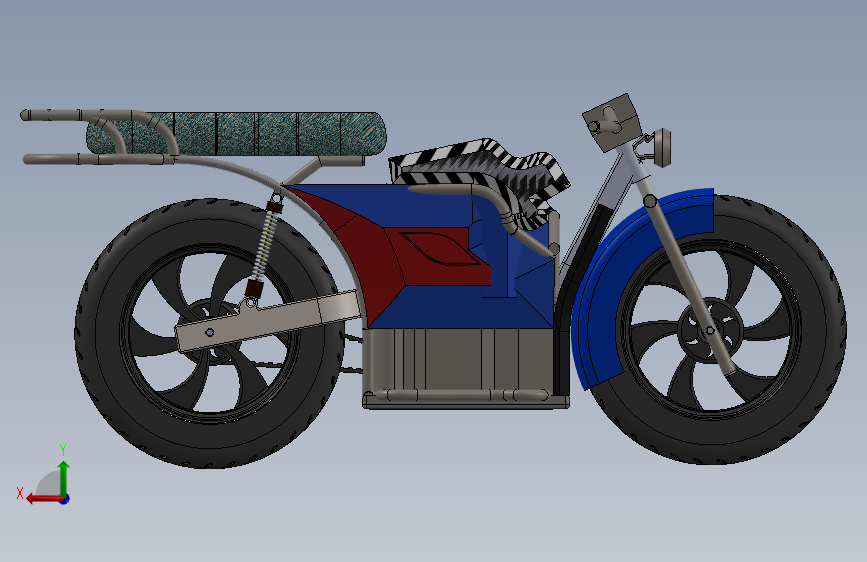Image resolution: width=867 pixels, height=562 pixels.
Task: Click the green Y axis arrow of triad
Action: click(x=64, y=478)
